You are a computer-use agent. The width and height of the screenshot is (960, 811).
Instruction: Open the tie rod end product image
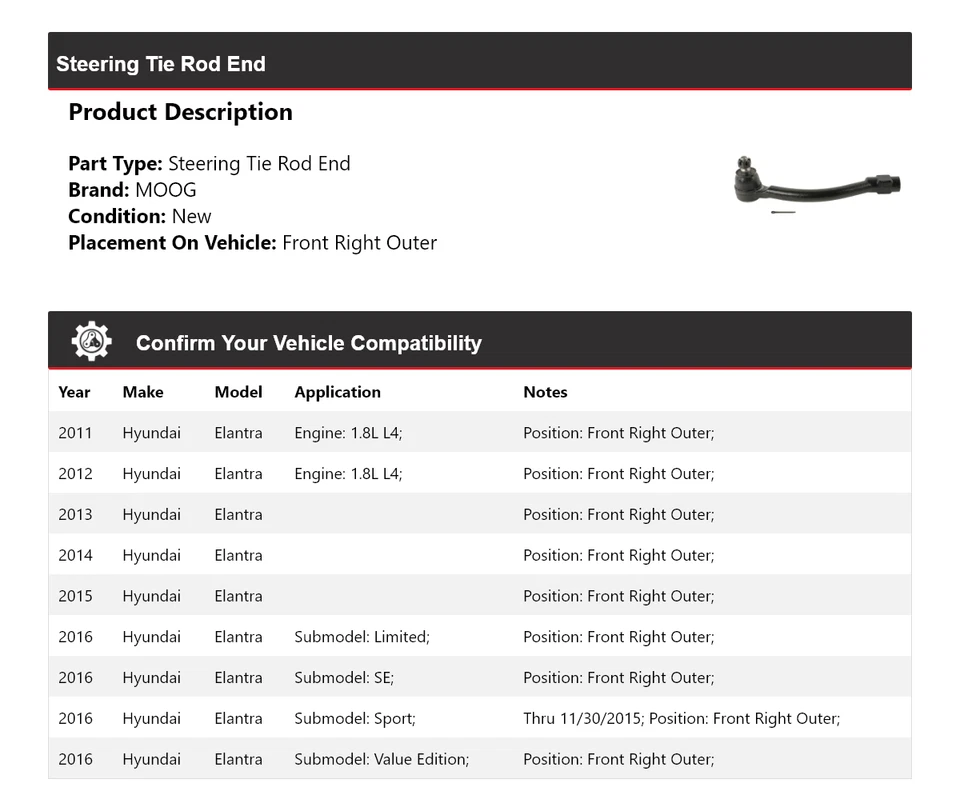point(817,185)
